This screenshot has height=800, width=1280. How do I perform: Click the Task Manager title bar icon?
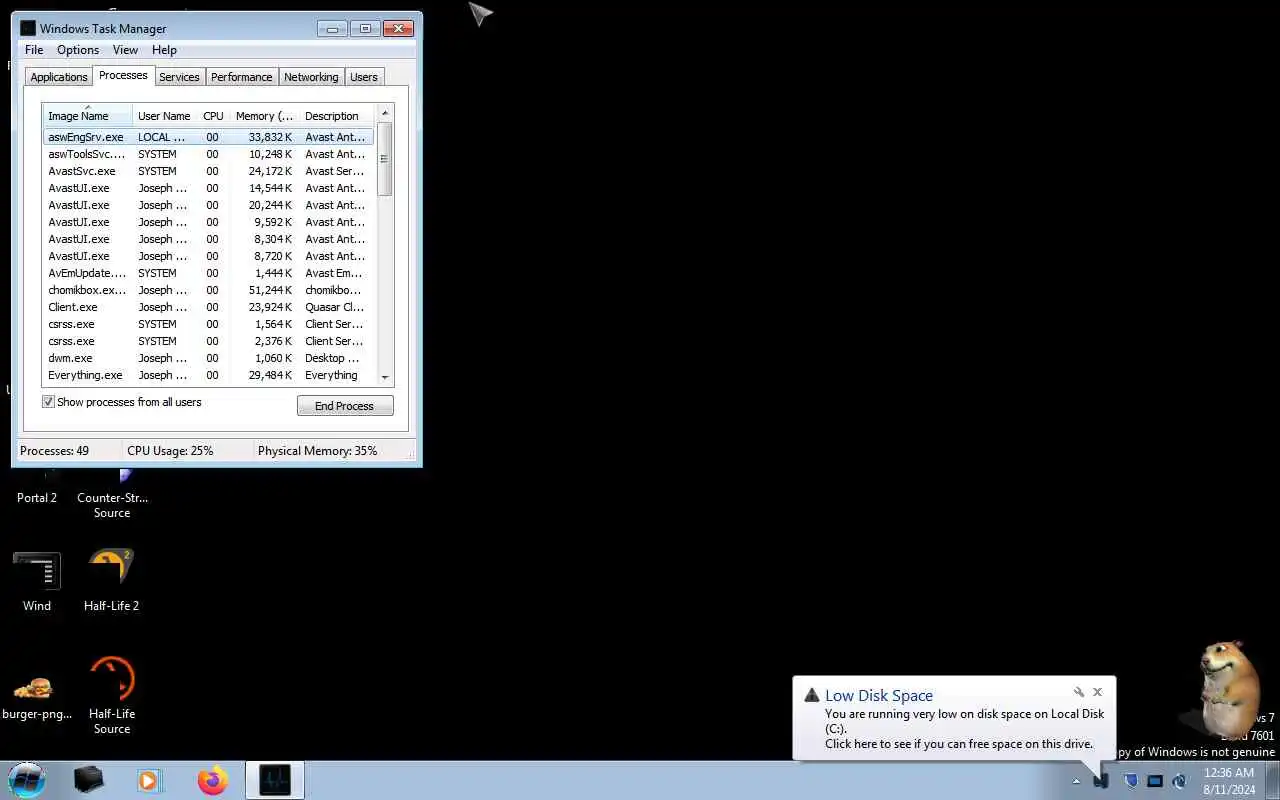[x=28, y=28]
